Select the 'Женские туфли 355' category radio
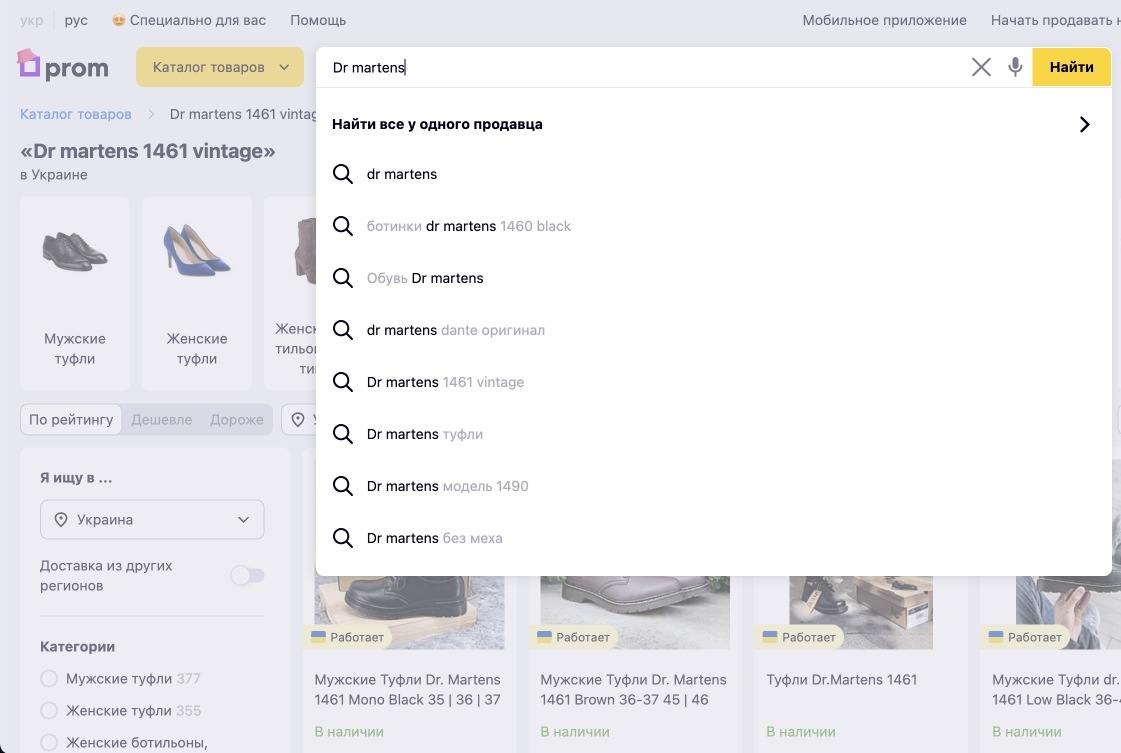1121x753 pixels. [x=49, y=711]
